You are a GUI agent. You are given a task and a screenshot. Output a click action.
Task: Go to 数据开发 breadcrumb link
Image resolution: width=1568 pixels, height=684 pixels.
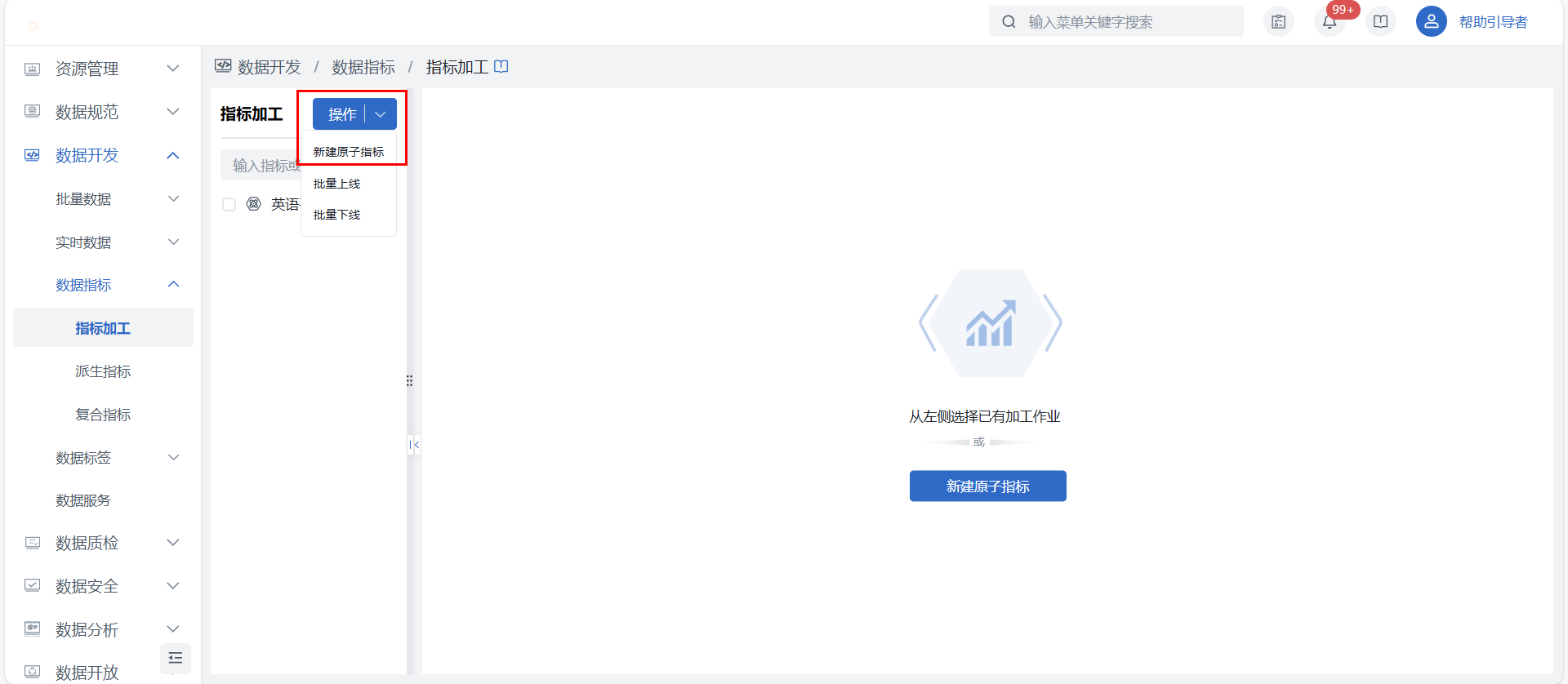269,67
